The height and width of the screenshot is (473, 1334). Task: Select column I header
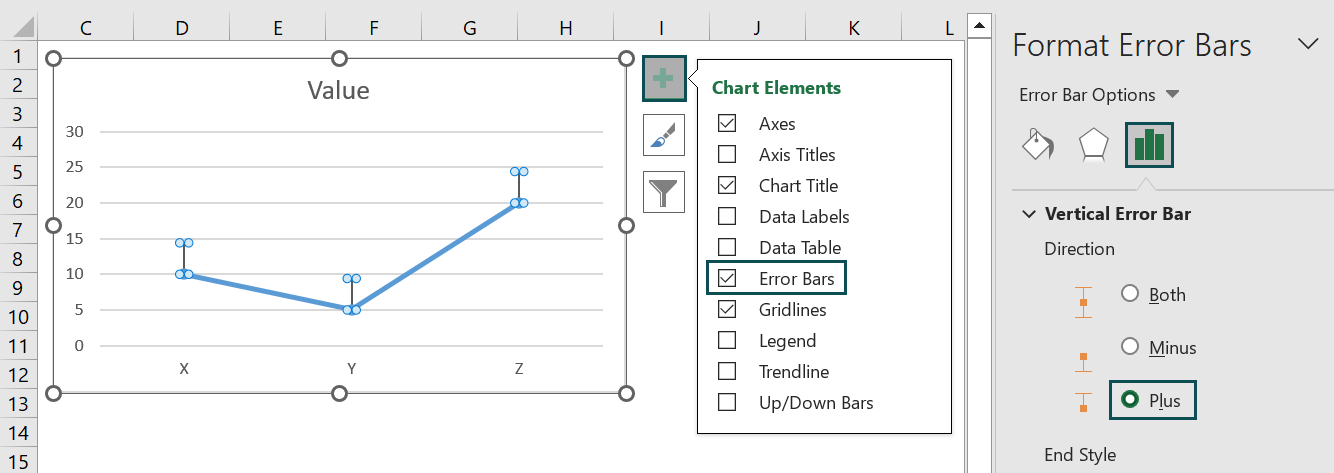pos(662,29)
